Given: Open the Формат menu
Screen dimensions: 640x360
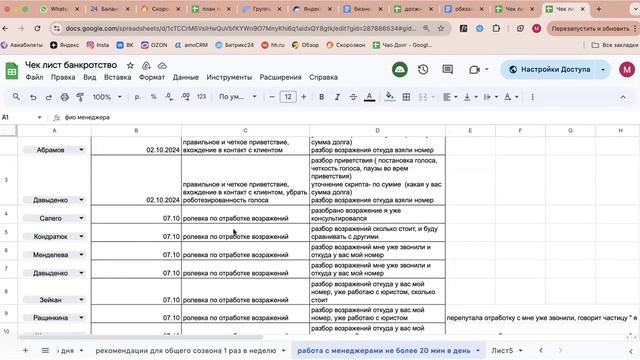Looking at the screenshot, I should coord(152,77).
